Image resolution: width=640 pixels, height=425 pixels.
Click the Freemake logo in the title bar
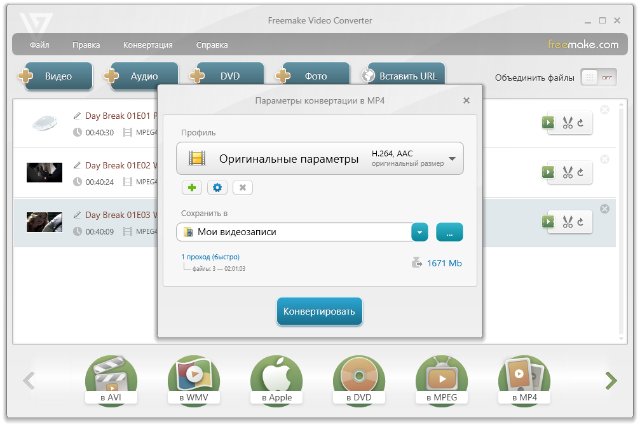[x=36, y=24]
